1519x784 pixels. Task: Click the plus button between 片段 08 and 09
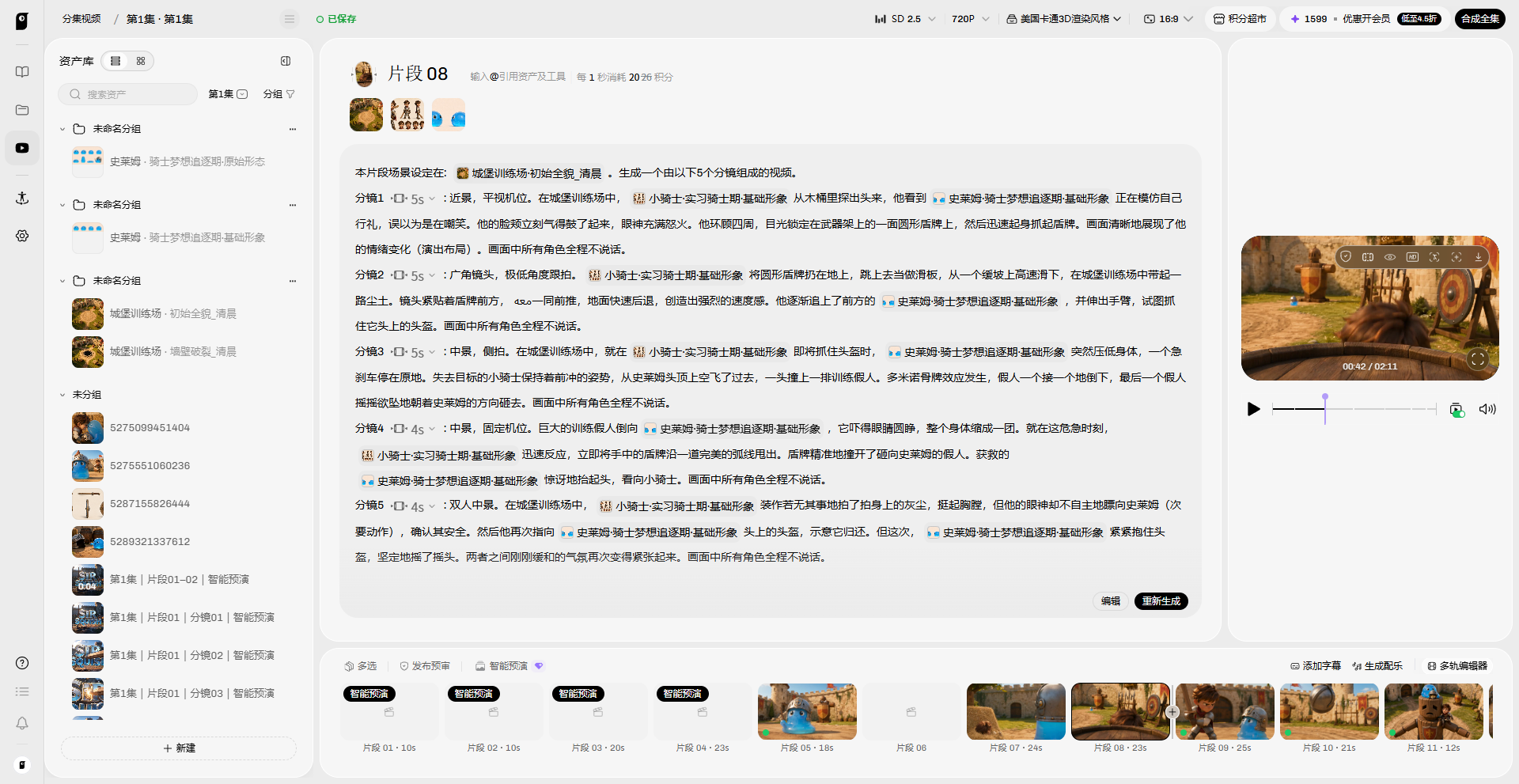(1172, 712)
